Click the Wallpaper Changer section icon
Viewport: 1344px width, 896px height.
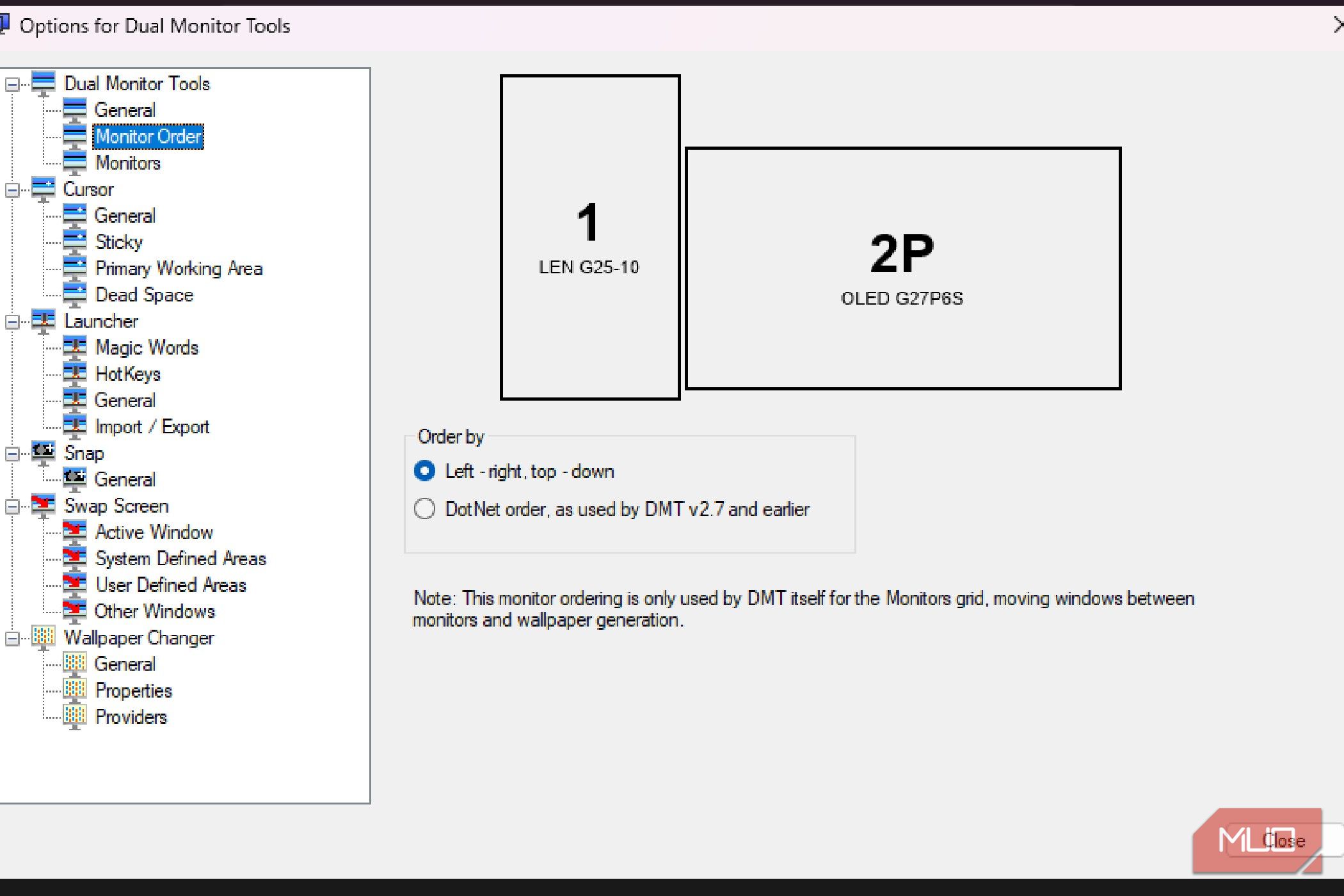point(44,637)
